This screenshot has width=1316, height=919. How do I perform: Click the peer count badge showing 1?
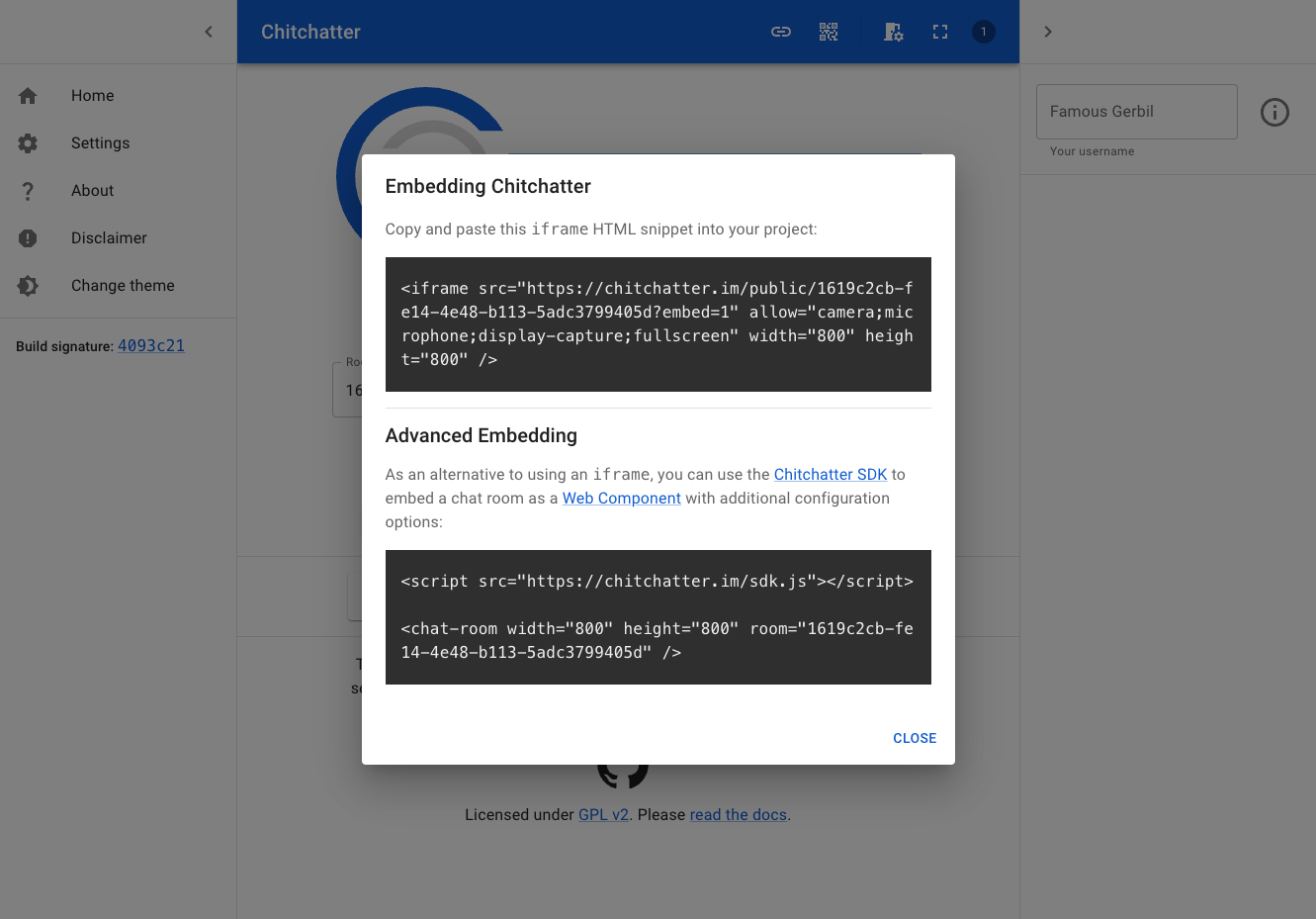(984, 32)
